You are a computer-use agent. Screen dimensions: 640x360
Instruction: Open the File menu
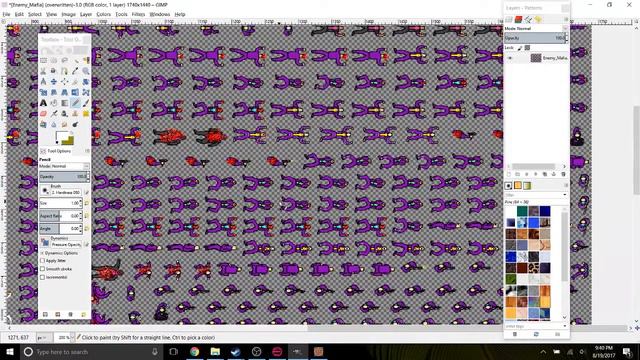[6, 14]
